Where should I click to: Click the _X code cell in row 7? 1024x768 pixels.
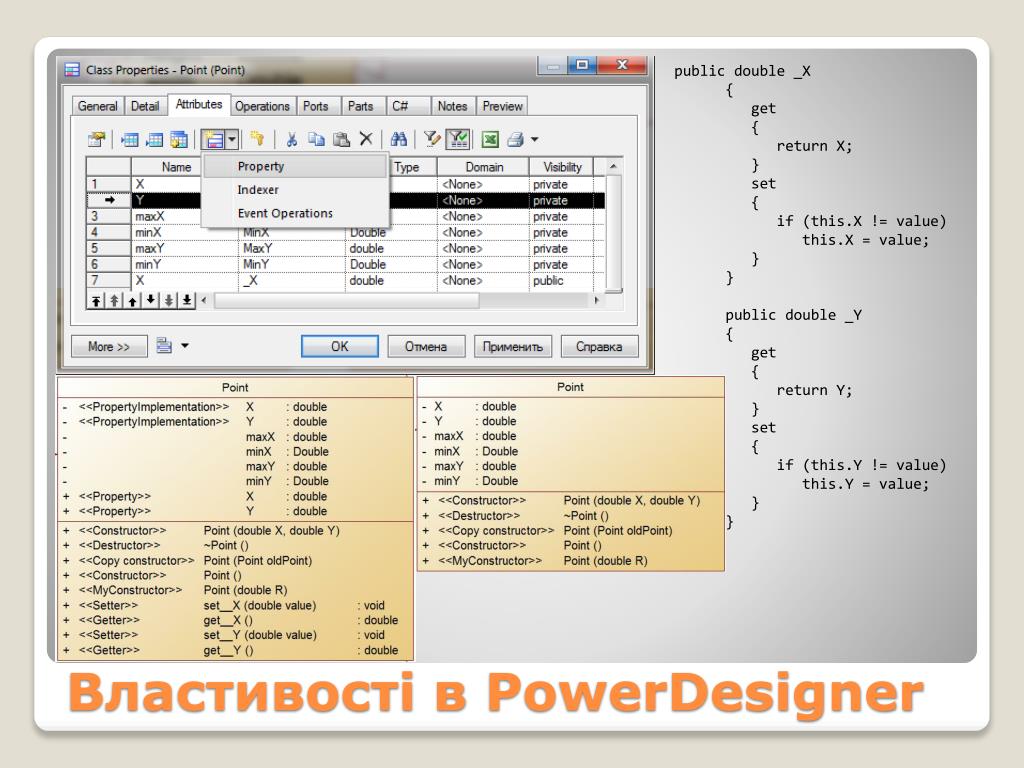[291, 281]
